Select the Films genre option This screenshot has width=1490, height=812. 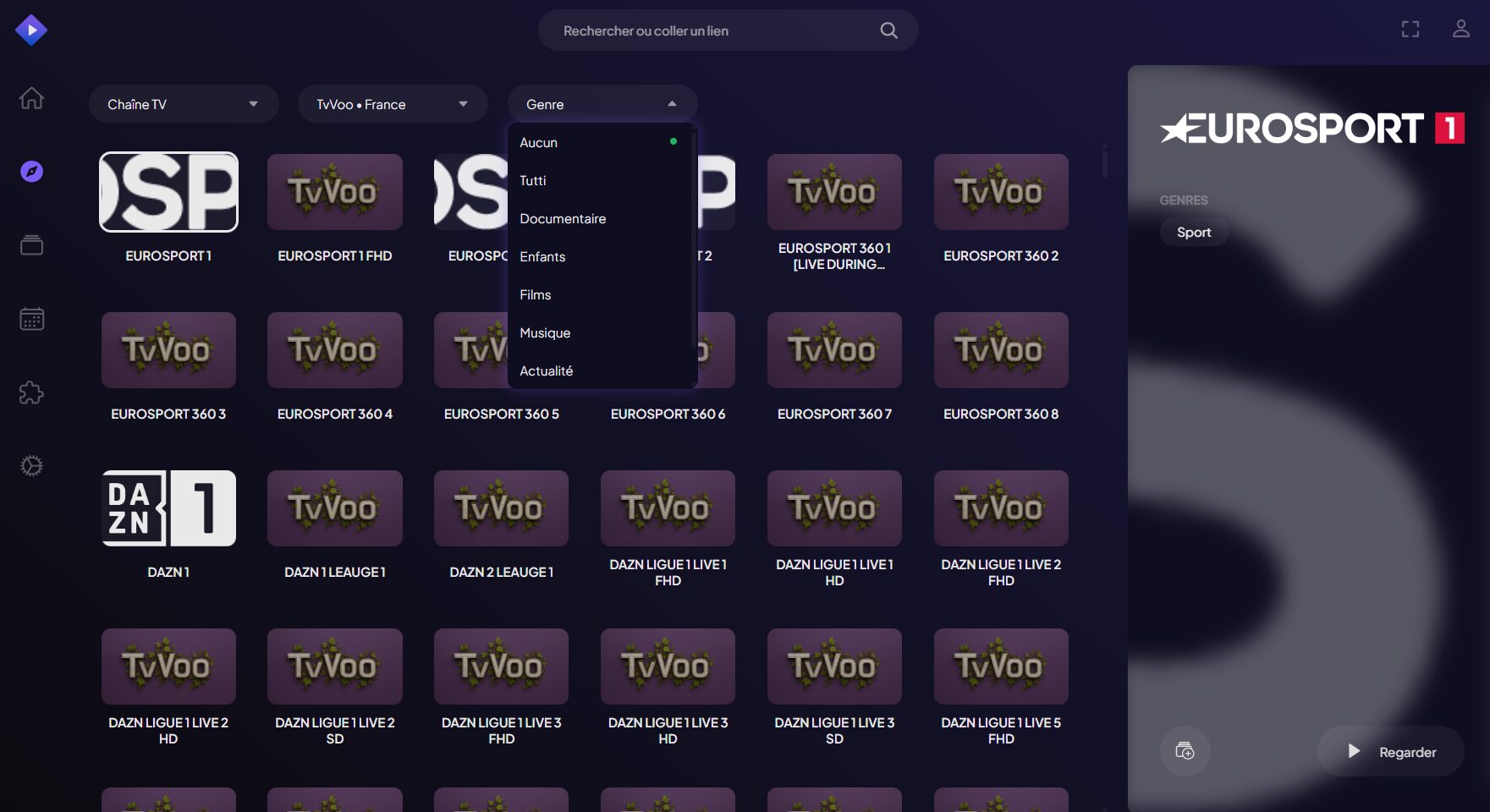(x=600, y=294)
